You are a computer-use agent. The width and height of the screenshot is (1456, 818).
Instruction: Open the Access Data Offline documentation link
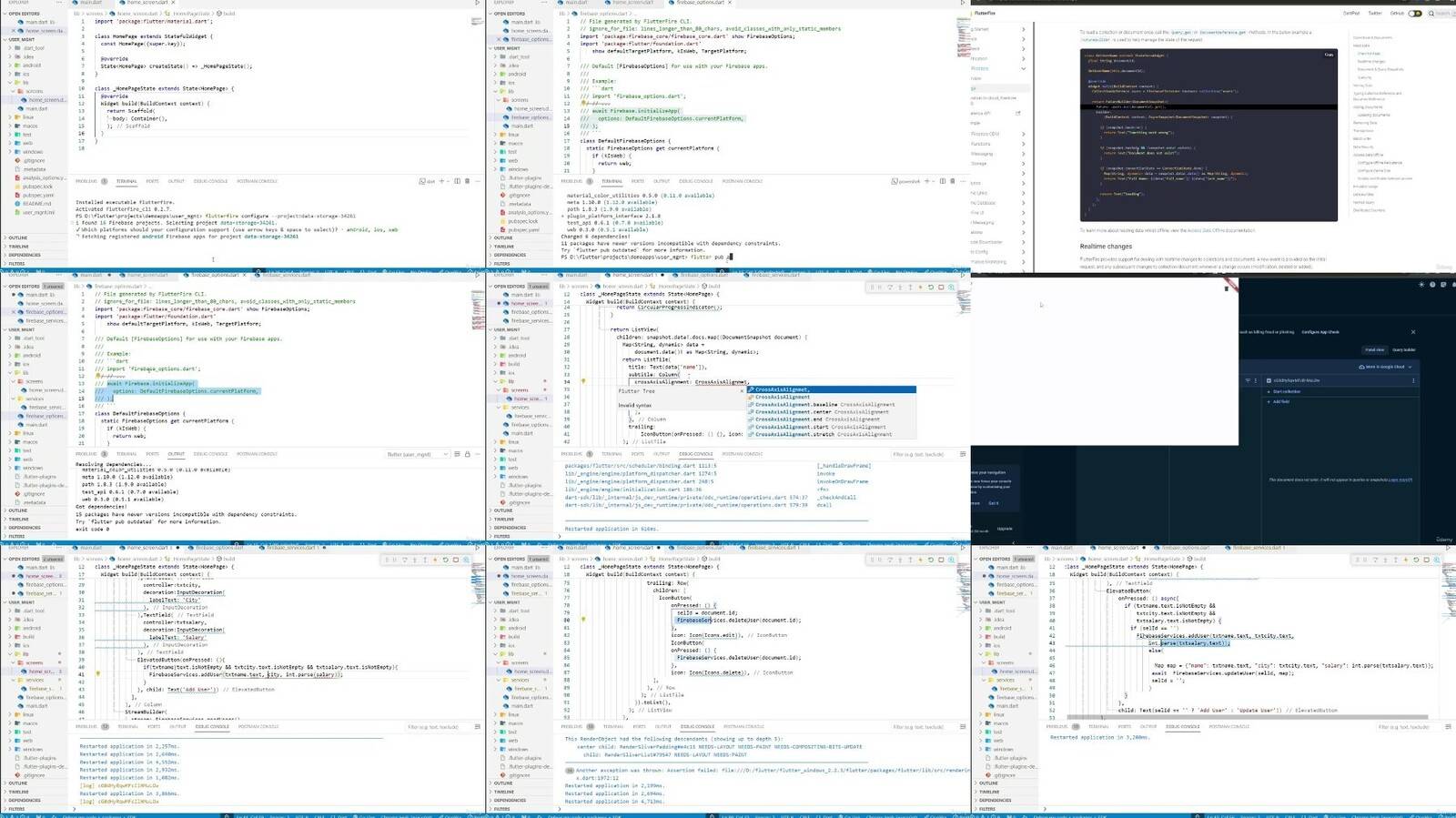1207,230
